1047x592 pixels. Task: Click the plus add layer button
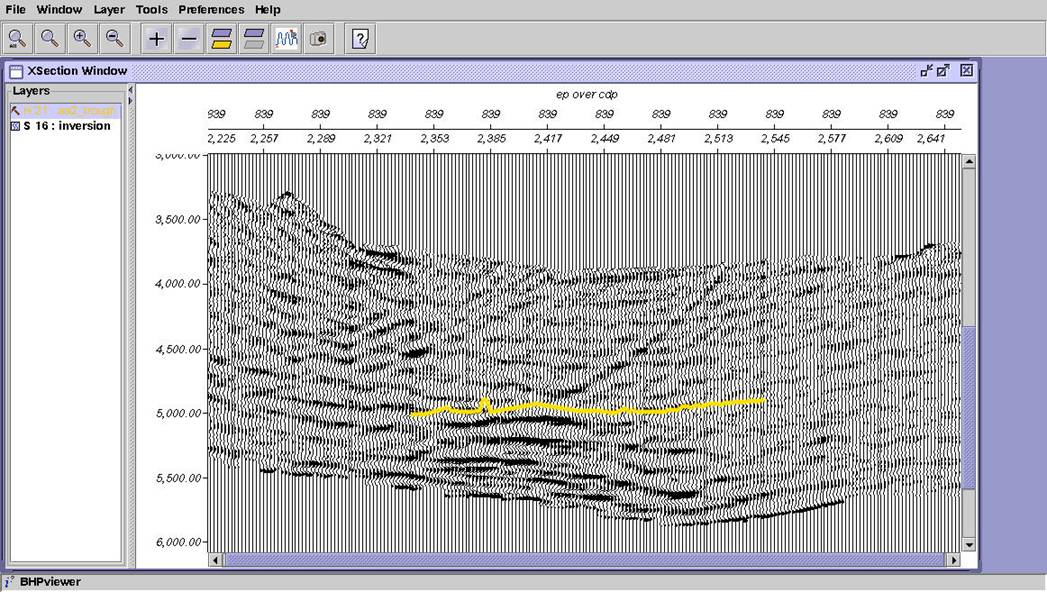tap(156, 39)
